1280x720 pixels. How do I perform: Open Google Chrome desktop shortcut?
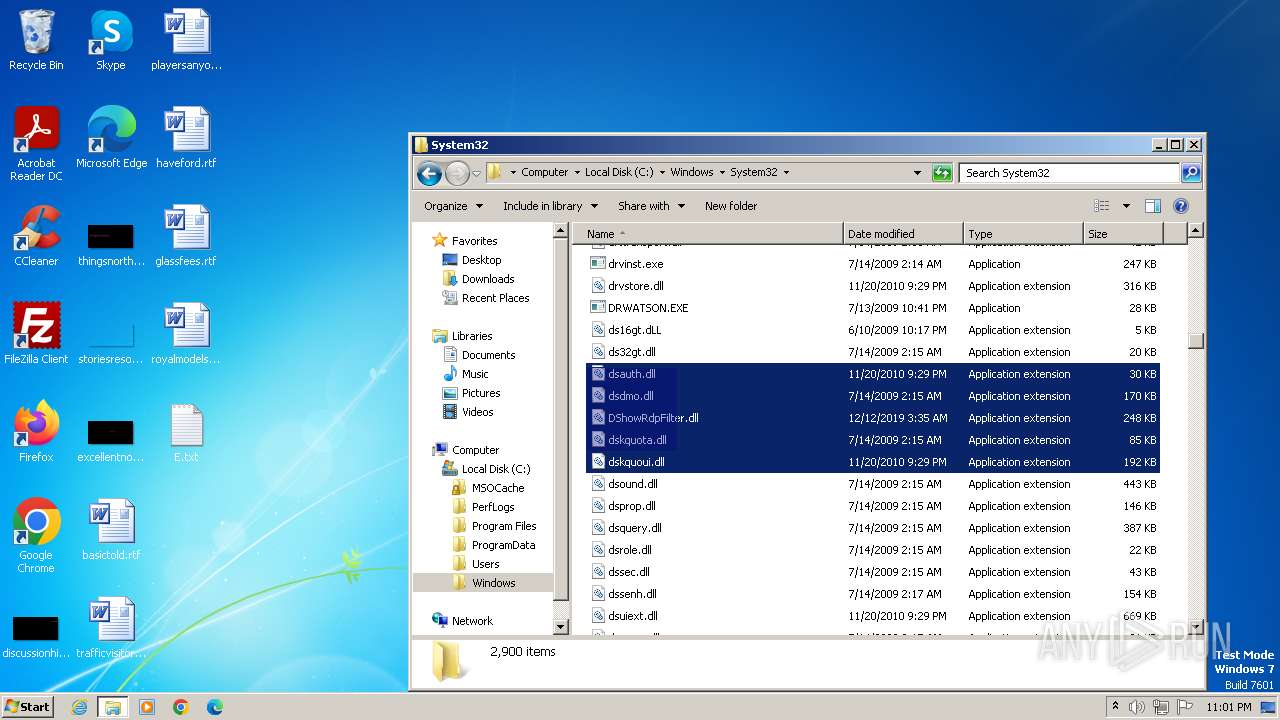click(x=36, y=536)
